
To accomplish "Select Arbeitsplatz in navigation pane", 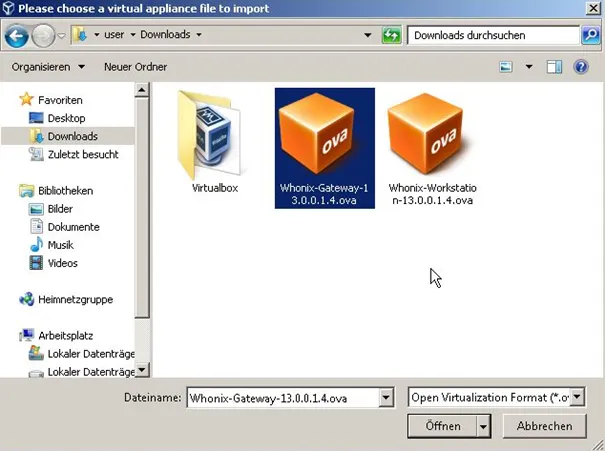I will coord(66,336).
